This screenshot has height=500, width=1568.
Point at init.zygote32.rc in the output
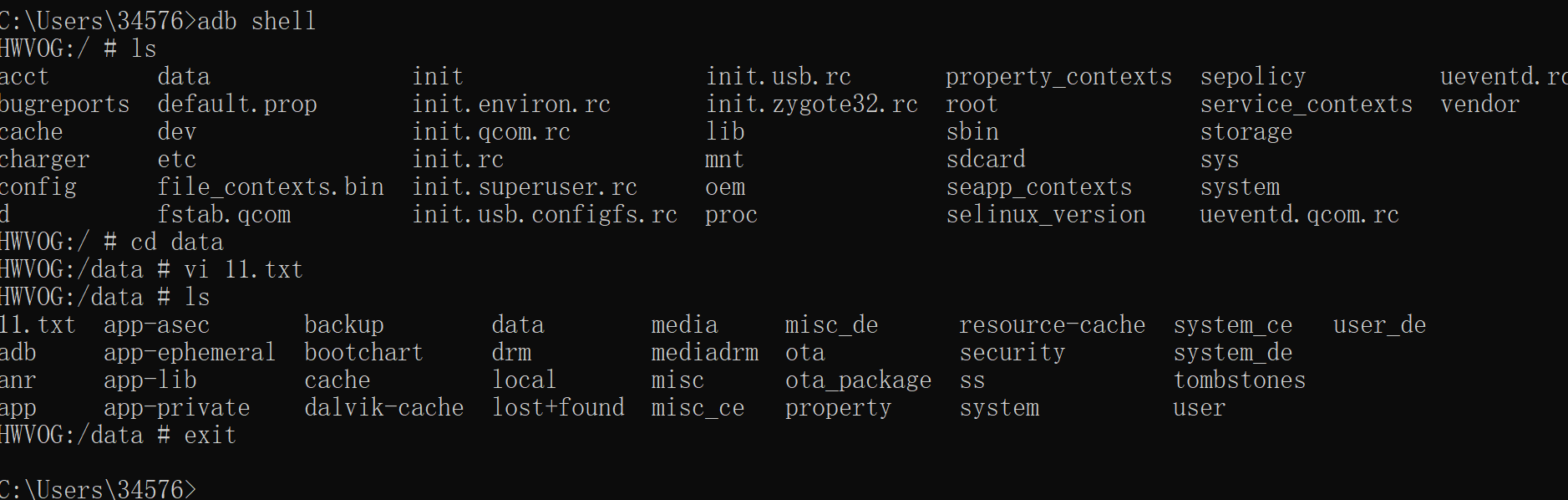pos(811,105)
